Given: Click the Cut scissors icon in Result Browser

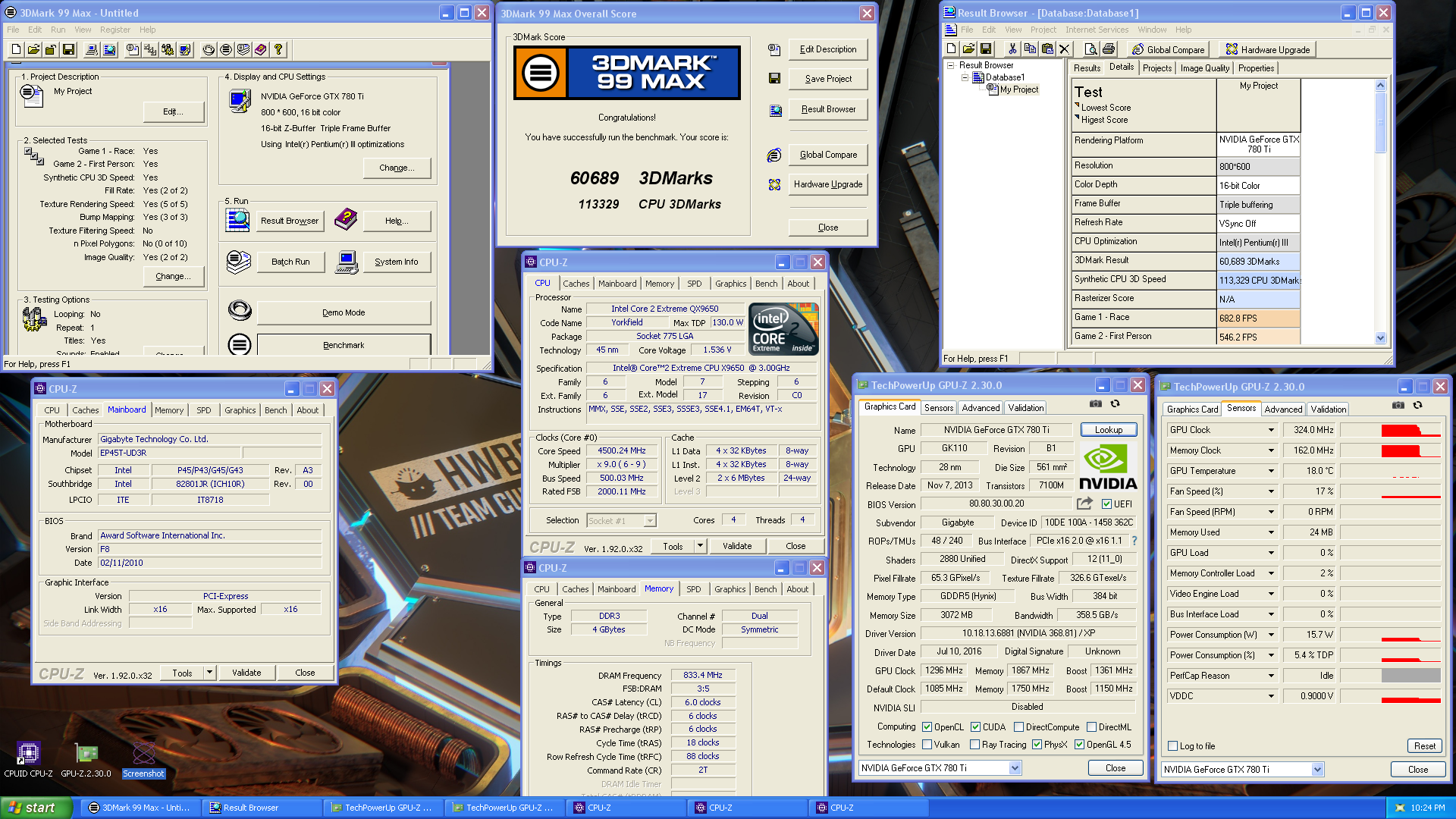Looking at the screenshot, I should (1012, 49).
